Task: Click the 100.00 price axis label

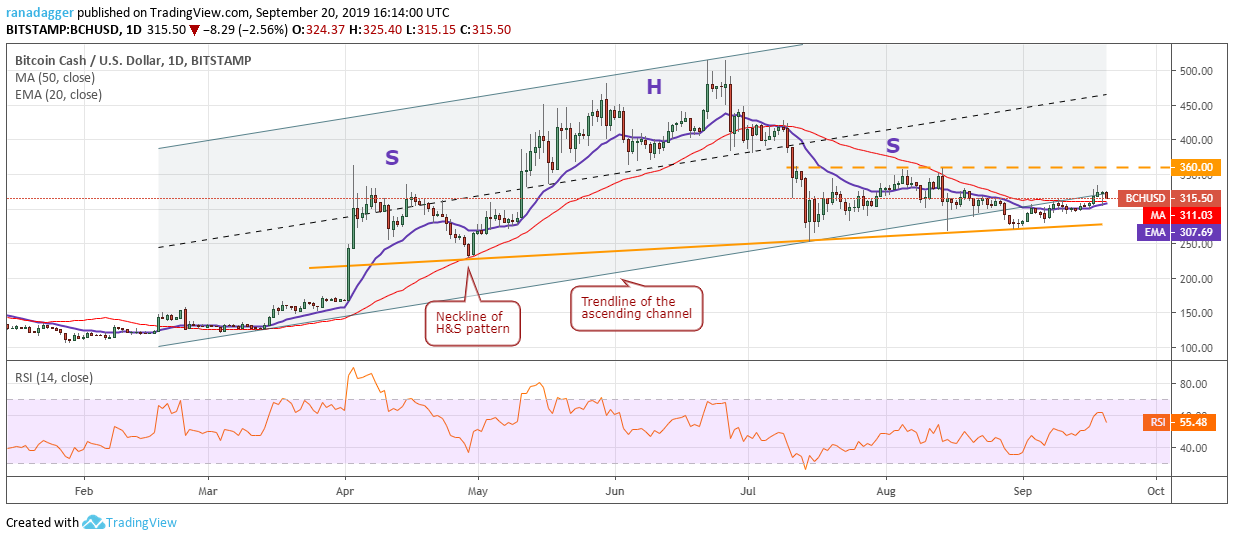Action: click(x=1196, y=348)
